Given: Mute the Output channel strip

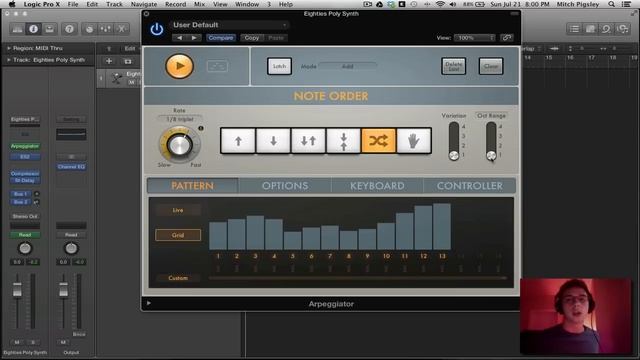Looking at the screenshot, I should pyautogui.click(x=63, y=342).
